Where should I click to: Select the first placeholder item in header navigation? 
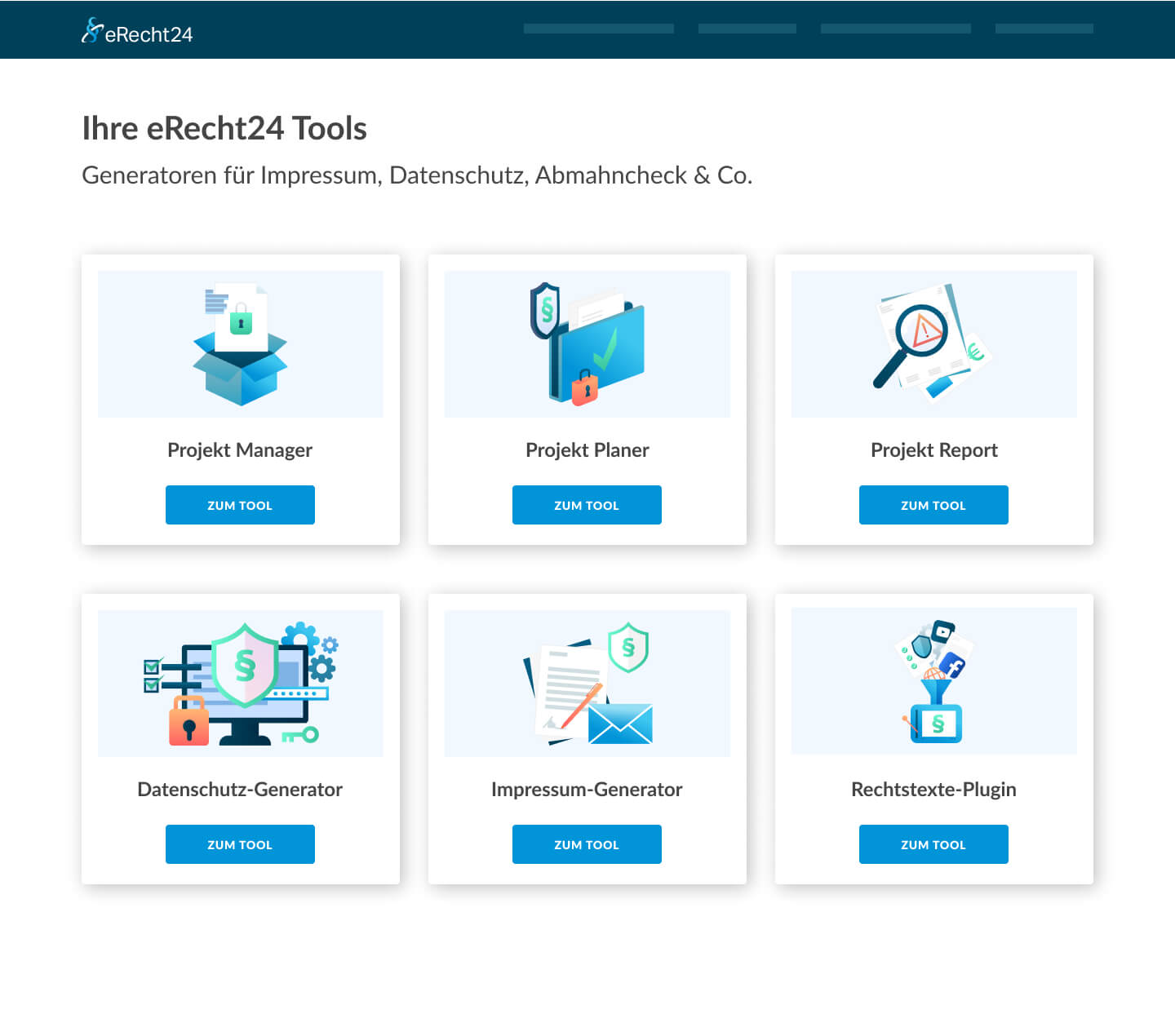tap(598, 29)
